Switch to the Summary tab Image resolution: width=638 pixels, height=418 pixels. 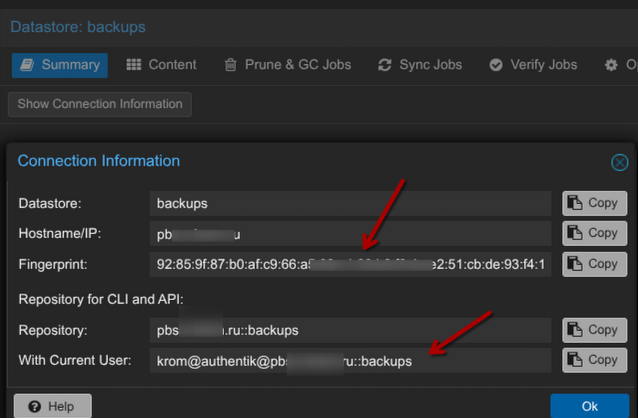click(59, 65)
